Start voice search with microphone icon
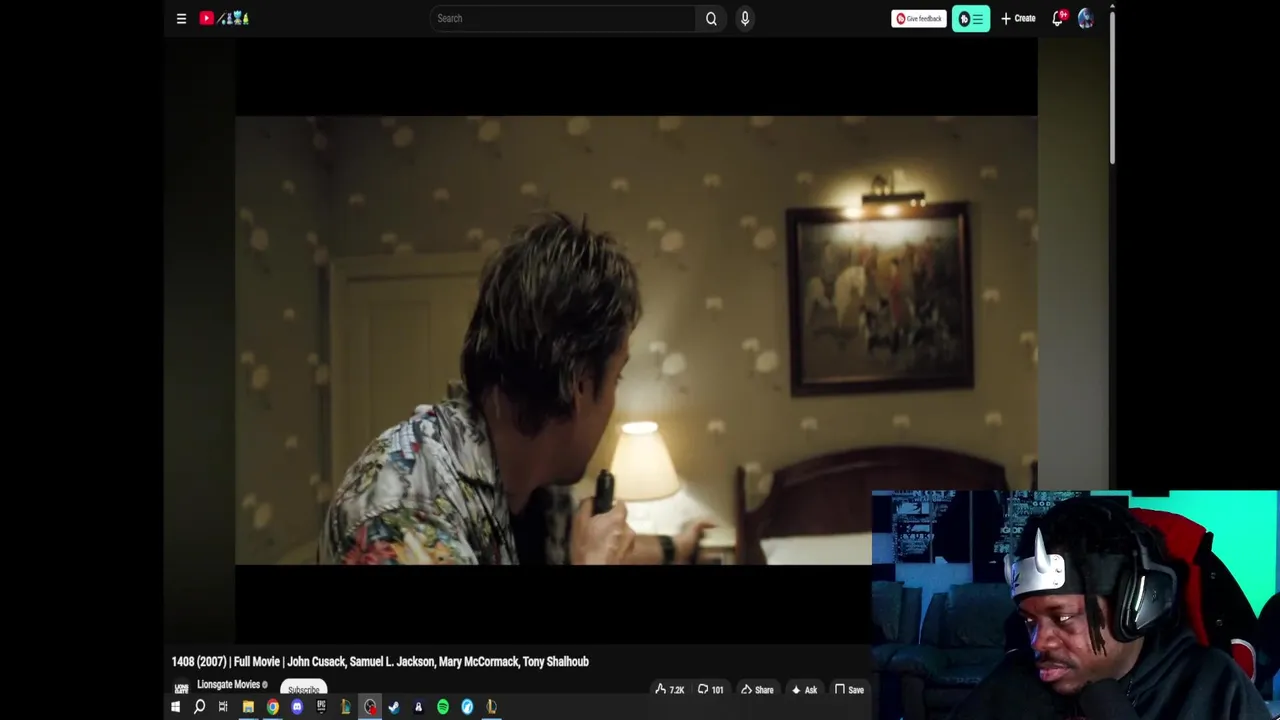 click(745, 18)
